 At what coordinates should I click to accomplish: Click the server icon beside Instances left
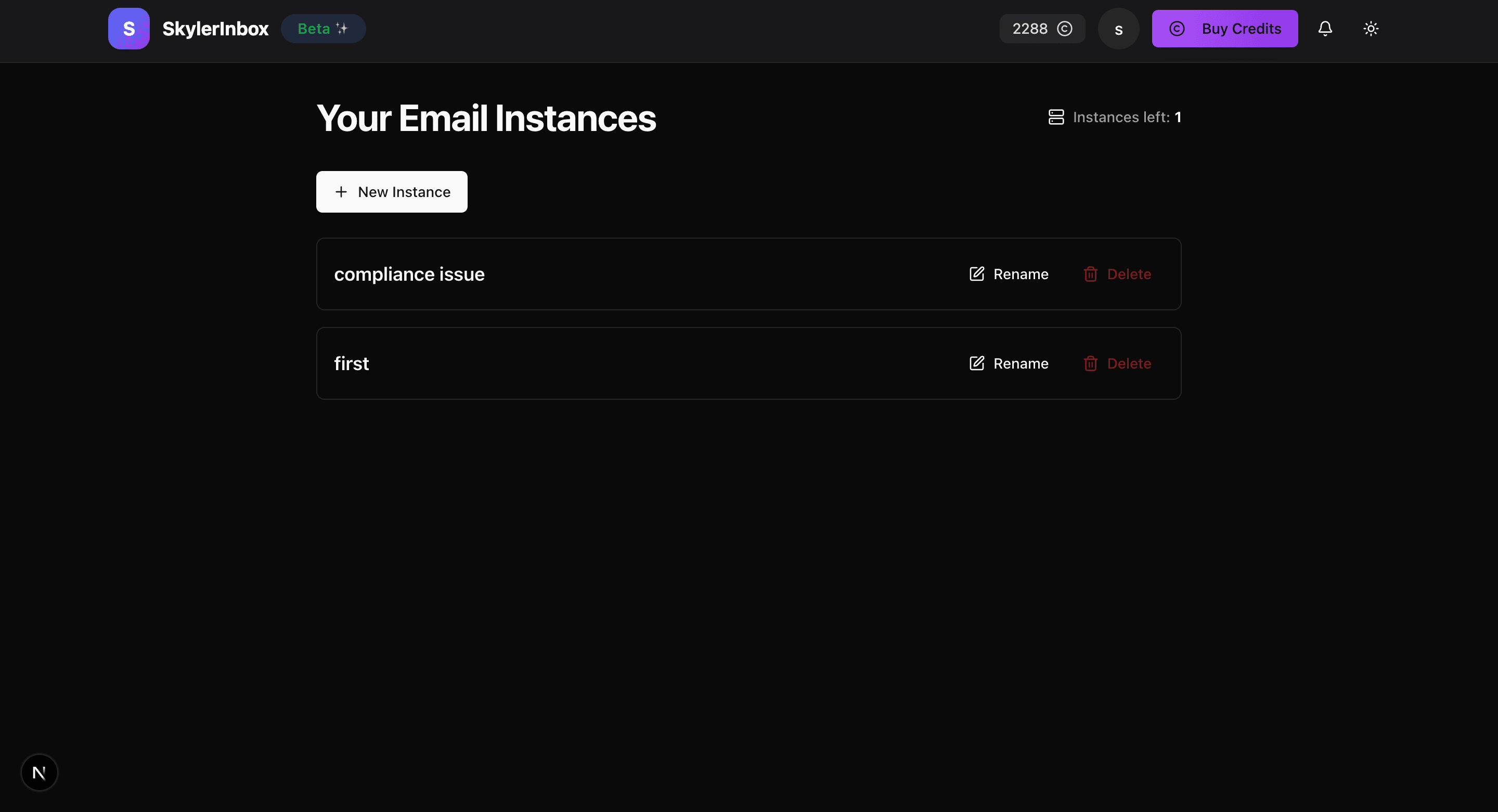[1056, 117]
